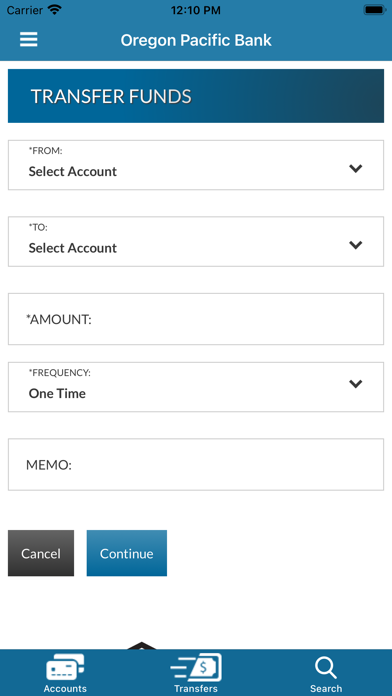Image resolution: width=392 pixels, height=696 pixels.
Task: Click the TO field chevron arrow
Action: click(356, 245)
